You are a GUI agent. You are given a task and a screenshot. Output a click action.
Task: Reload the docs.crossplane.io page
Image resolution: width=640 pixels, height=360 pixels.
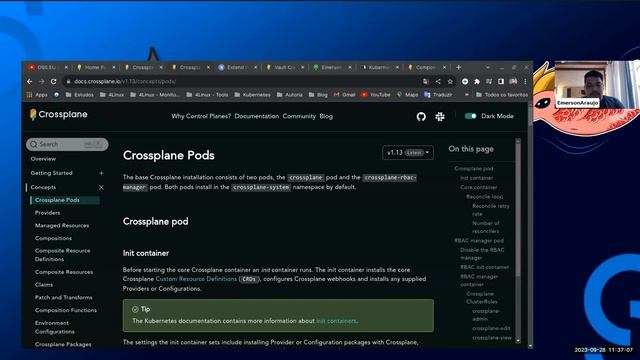click(x=53, y=82)
